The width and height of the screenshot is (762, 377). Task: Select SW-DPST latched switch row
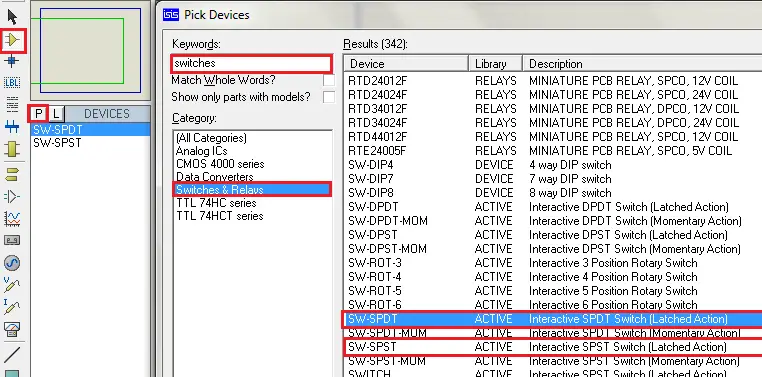[x=553, y=235]
